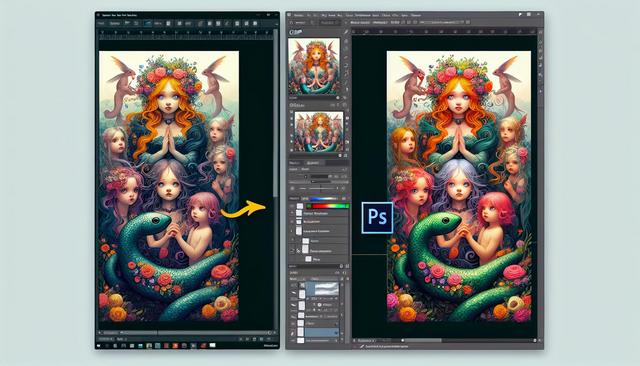
Task: Select the top navigator preview thumbnail in Photoshop panel
Action: click(x=314, y=67)
